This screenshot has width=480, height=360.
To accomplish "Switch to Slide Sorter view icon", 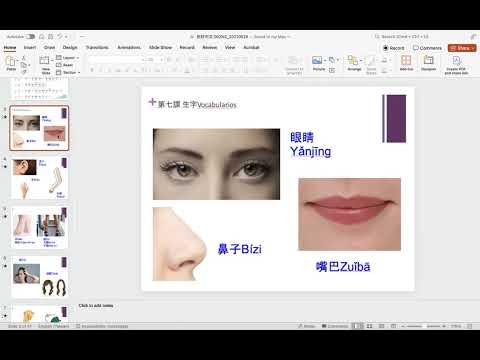I will tap(369, 326).
